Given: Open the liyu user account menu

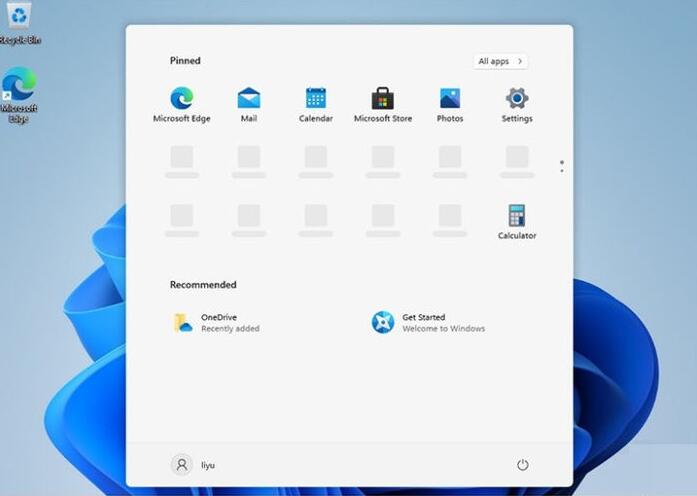Looking at the screenshot, I should point(194,465).
